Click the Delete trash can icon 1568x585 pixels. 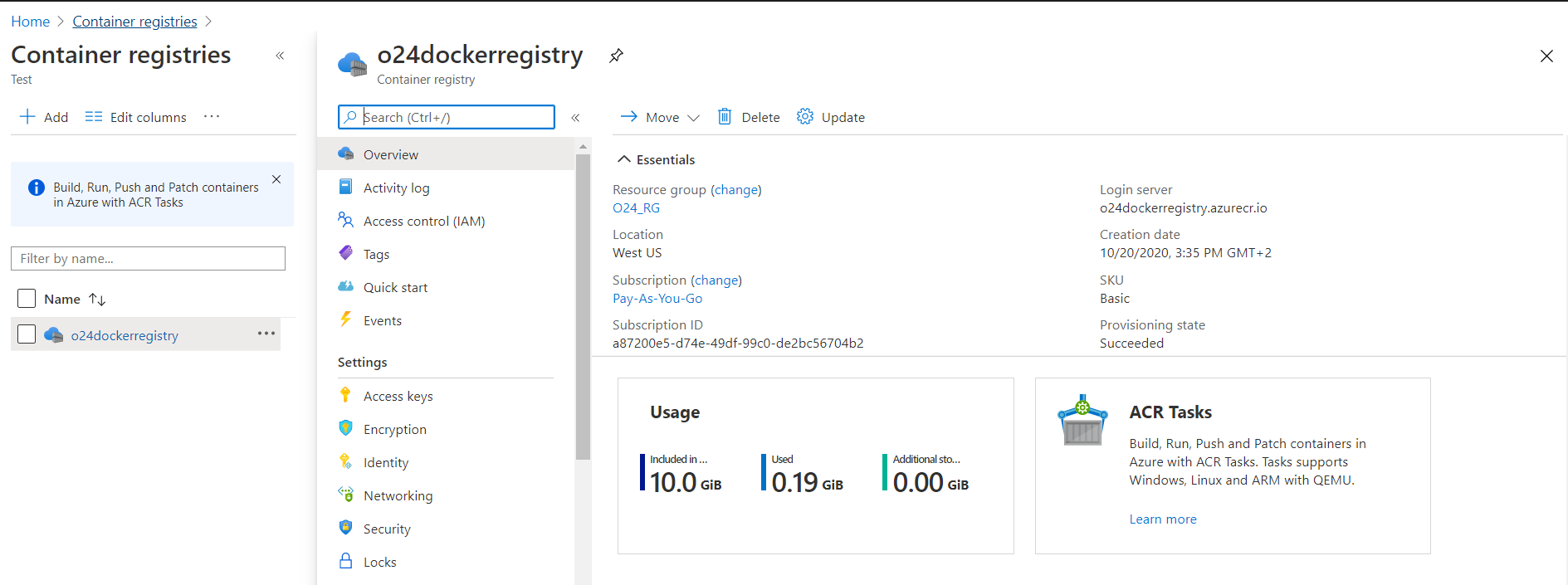pos(725,117)
